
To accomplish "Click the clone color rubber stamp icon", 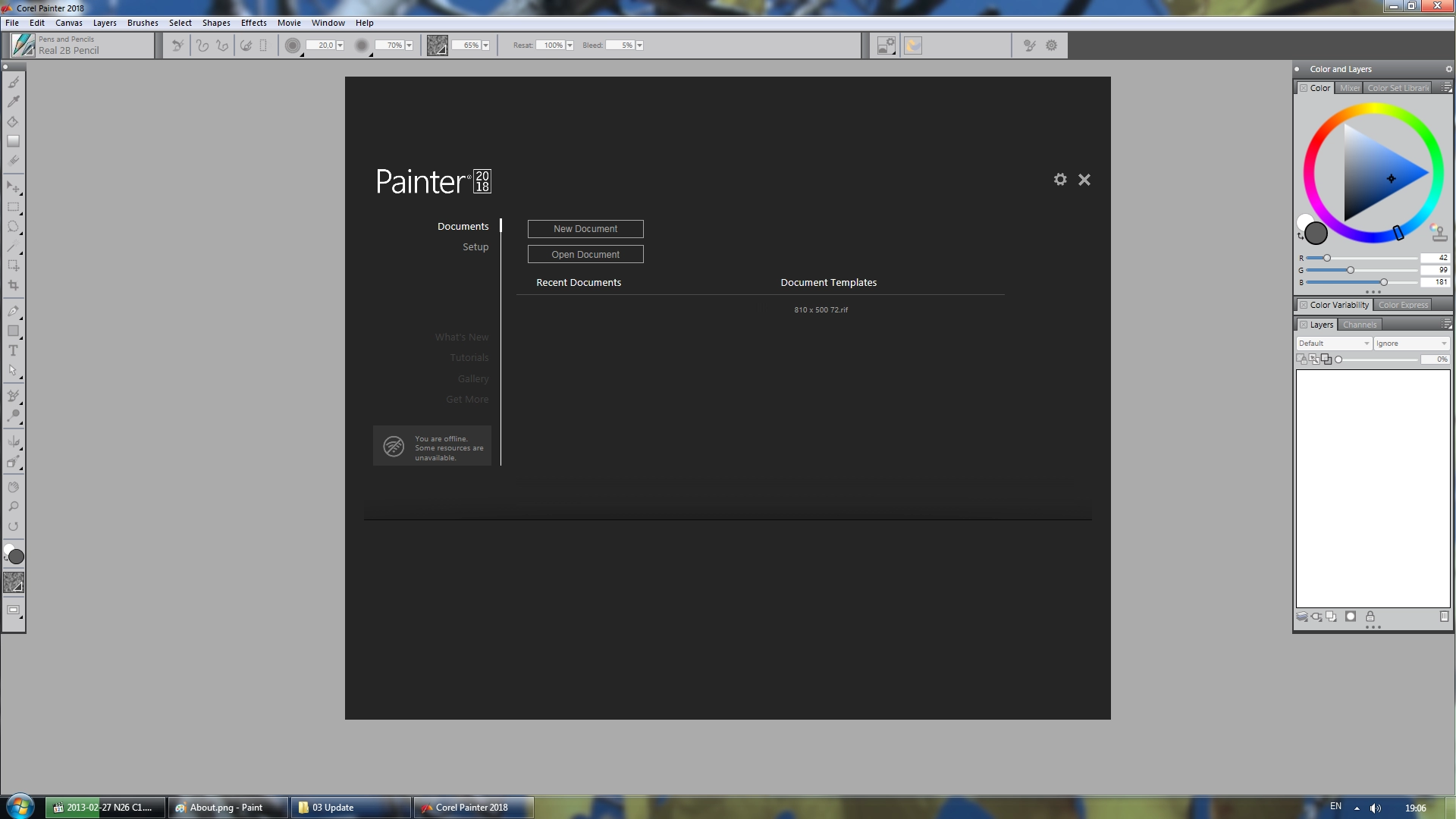I will (x=1439, y=232).
